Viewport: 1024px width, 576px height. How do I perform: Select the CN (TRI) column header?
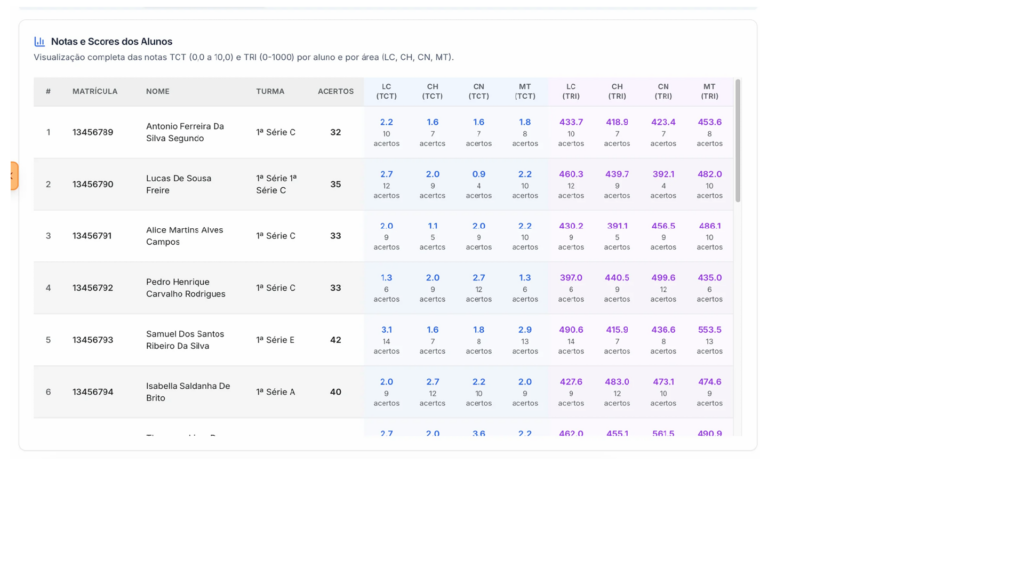663,92
